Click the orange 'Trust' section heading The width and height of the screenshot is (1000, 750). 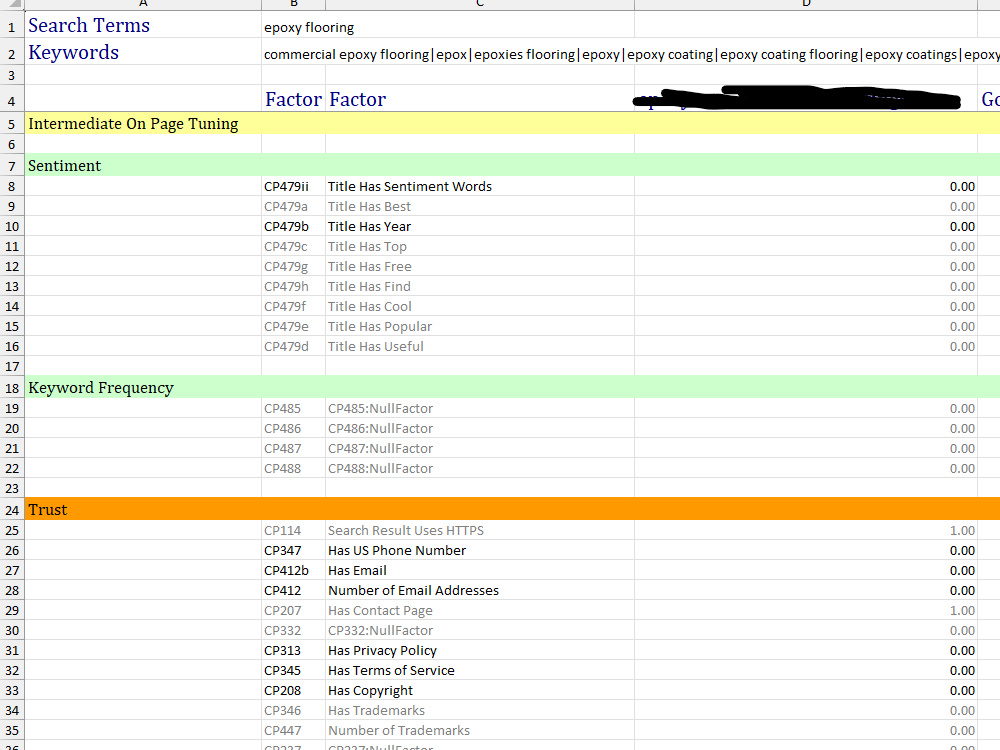143,510
